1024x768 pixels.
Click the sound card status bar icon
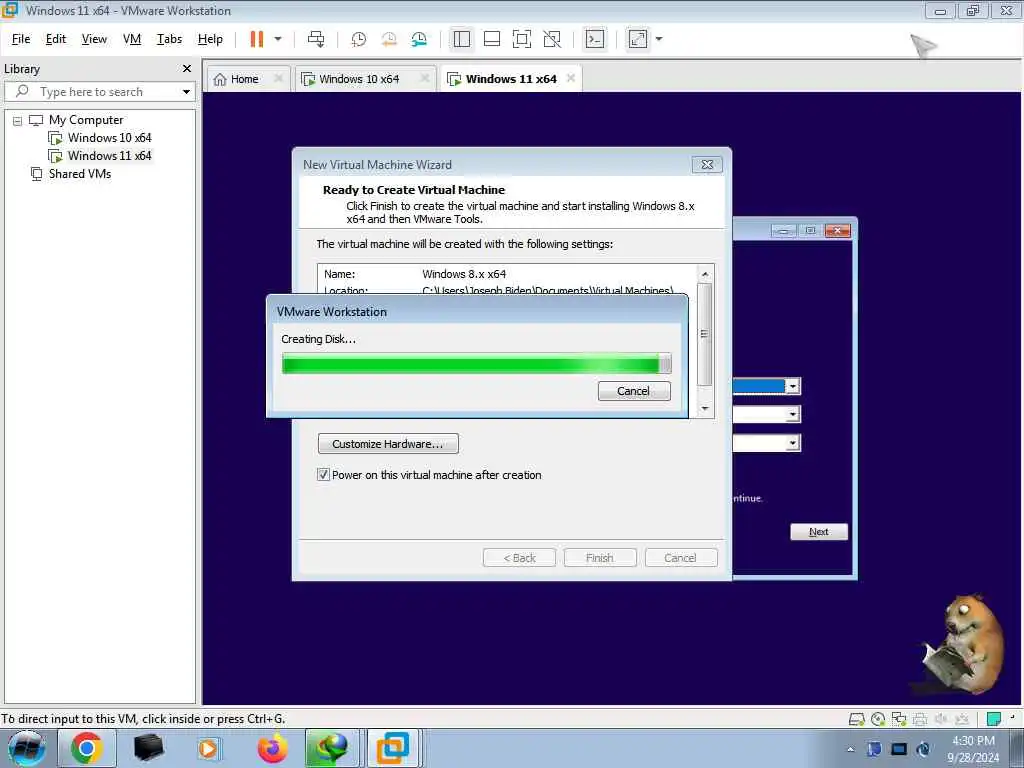pyautogui.click(x=941, y=719)
